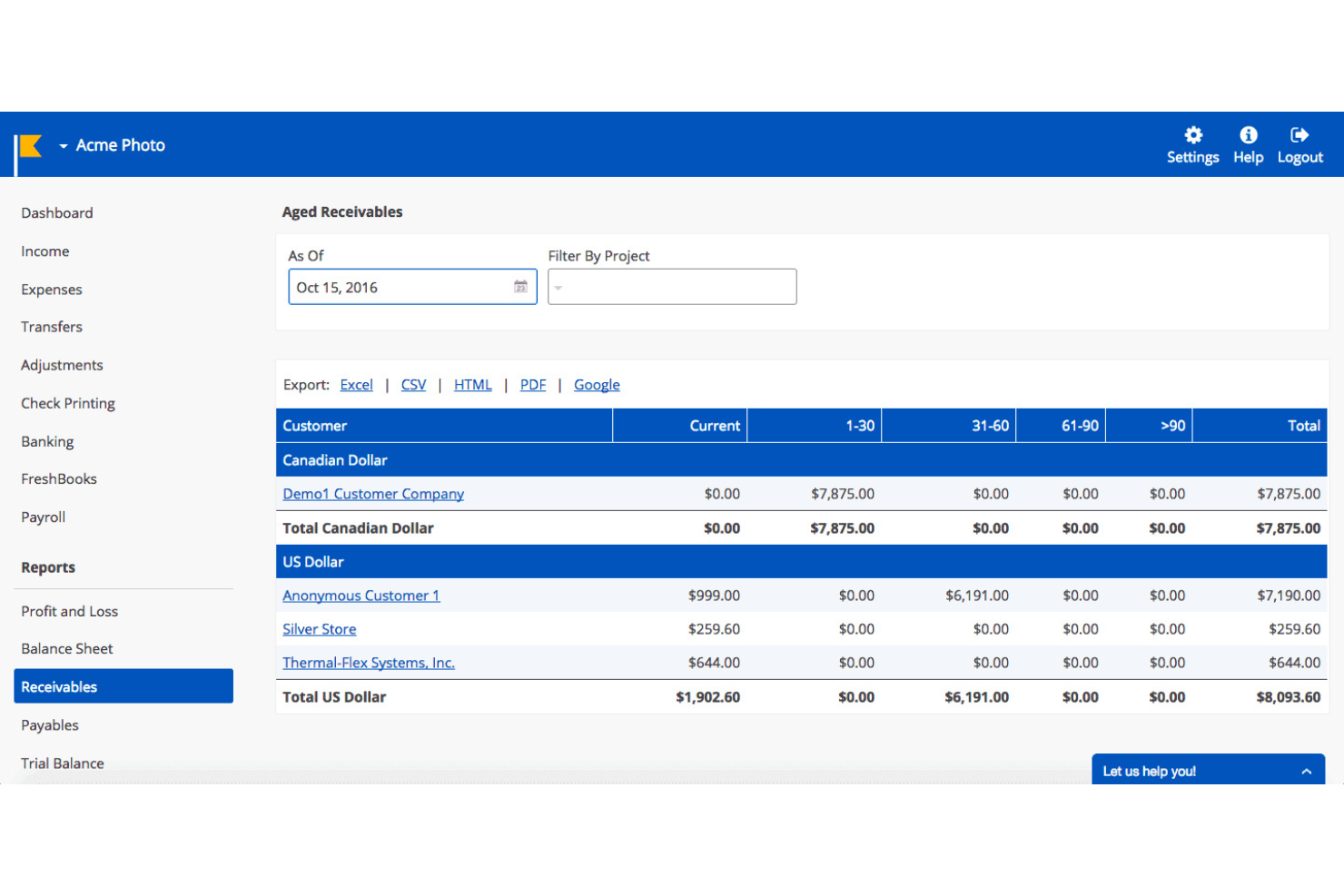
Task: Switch to the Receivables report
Action: (x=58, y=686)
